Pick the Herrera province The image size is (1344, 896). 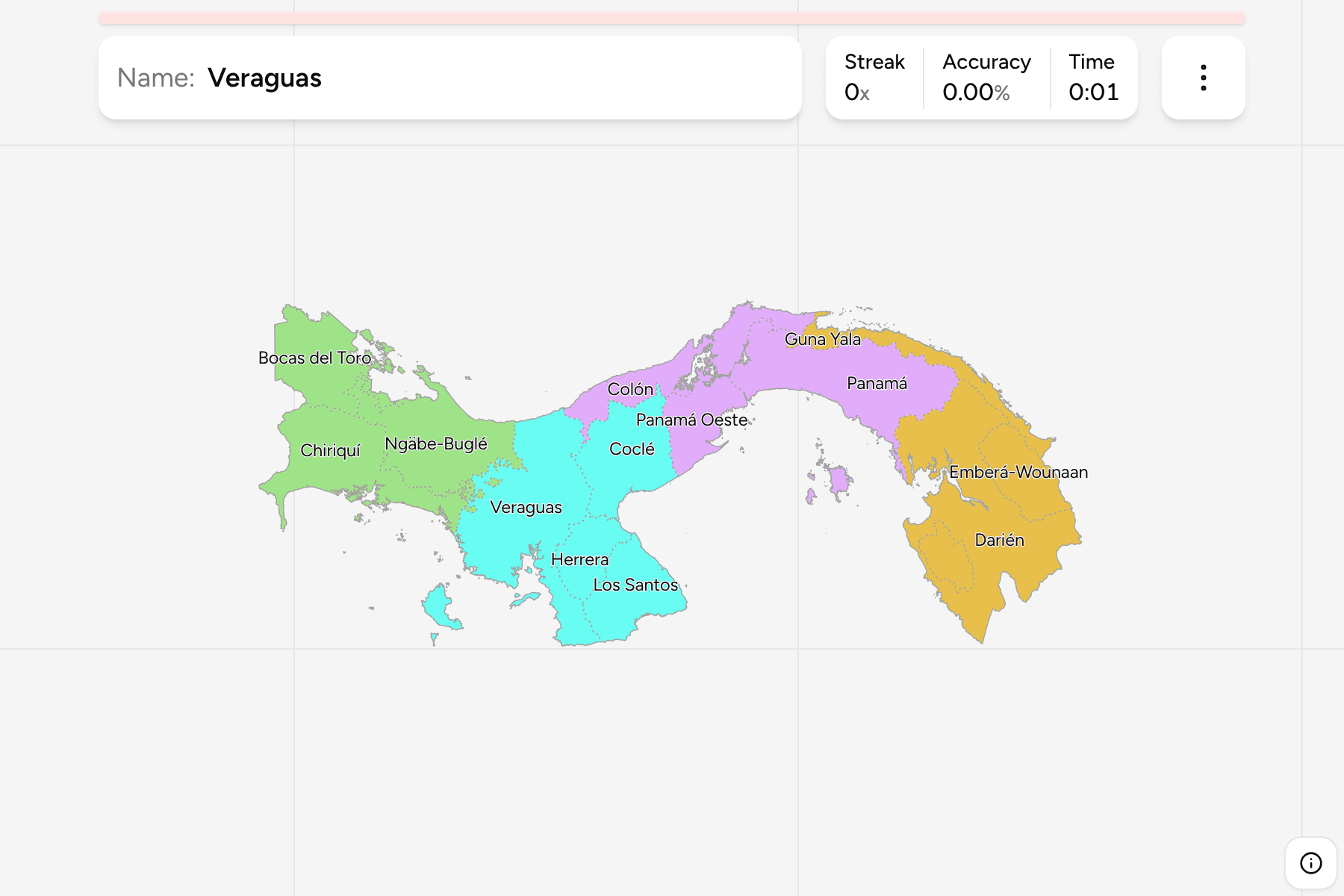[x=579, y=560]
